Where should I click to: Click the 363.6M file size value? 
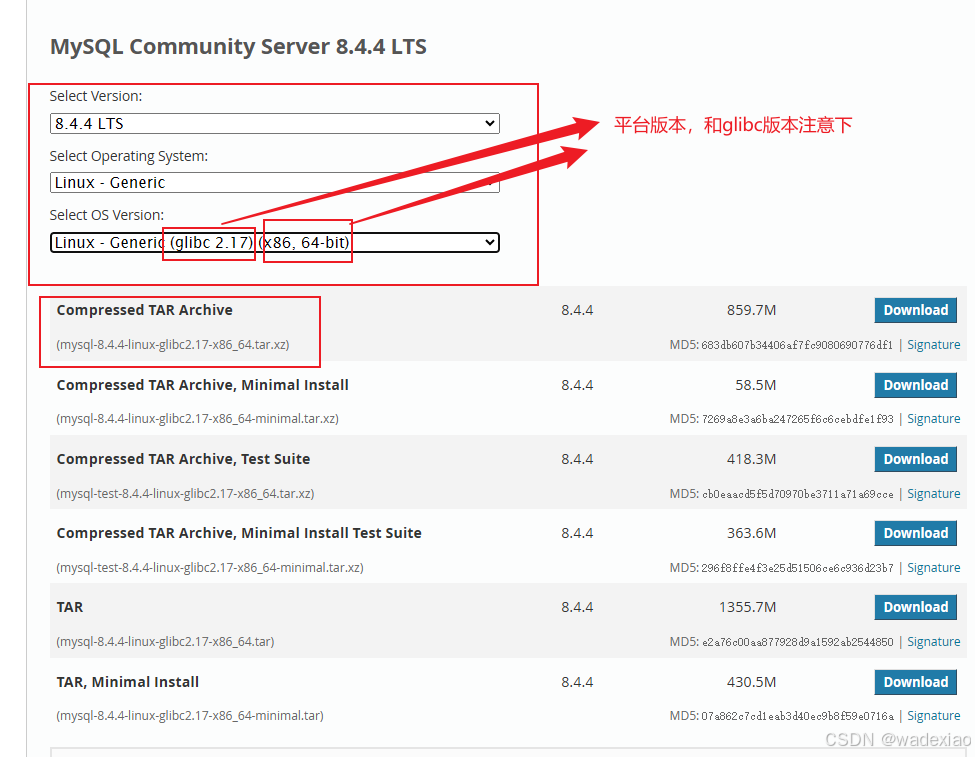751,533
